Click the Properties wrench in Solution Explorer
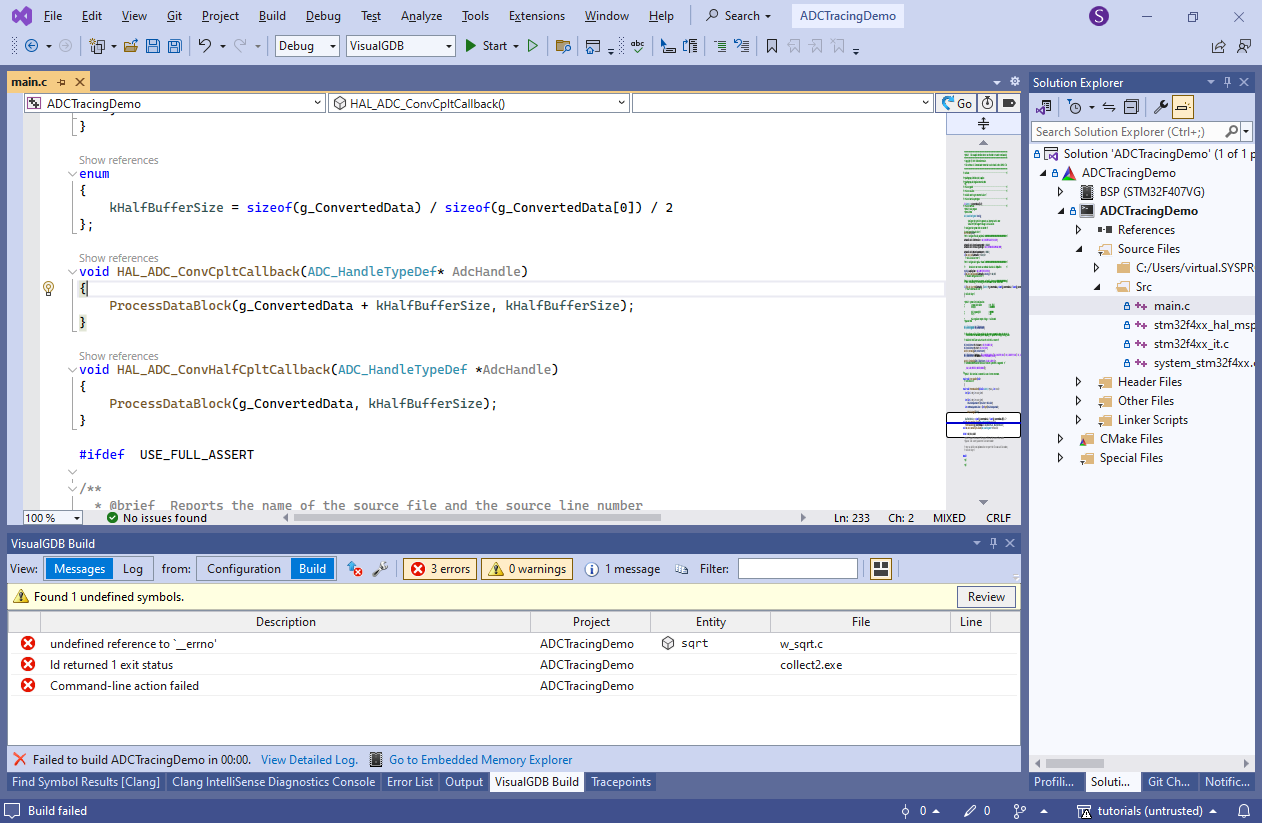The width and height of the screenshot is (1262, 823). [1161, 107]
